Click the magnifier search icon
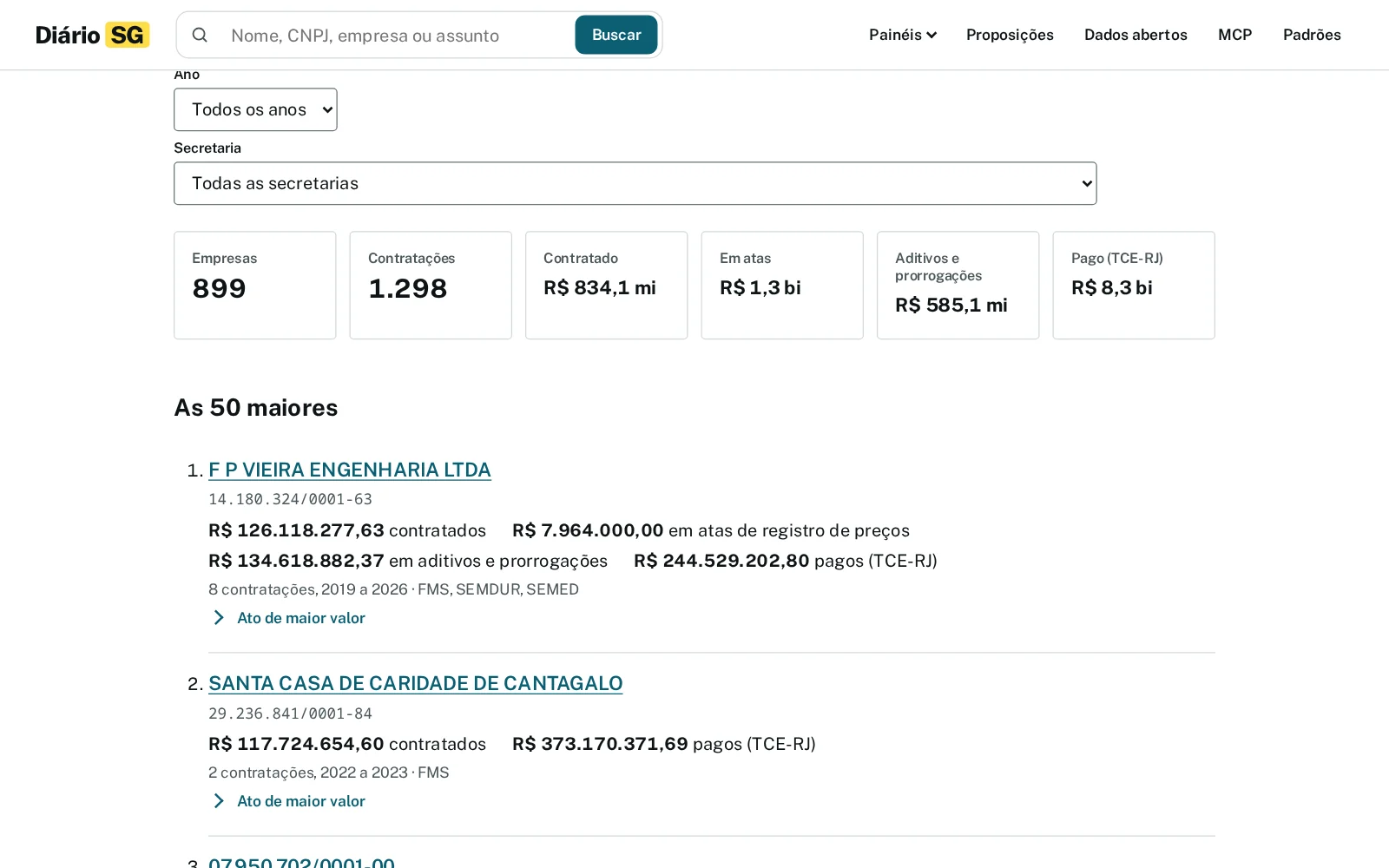 click(200, 35)
